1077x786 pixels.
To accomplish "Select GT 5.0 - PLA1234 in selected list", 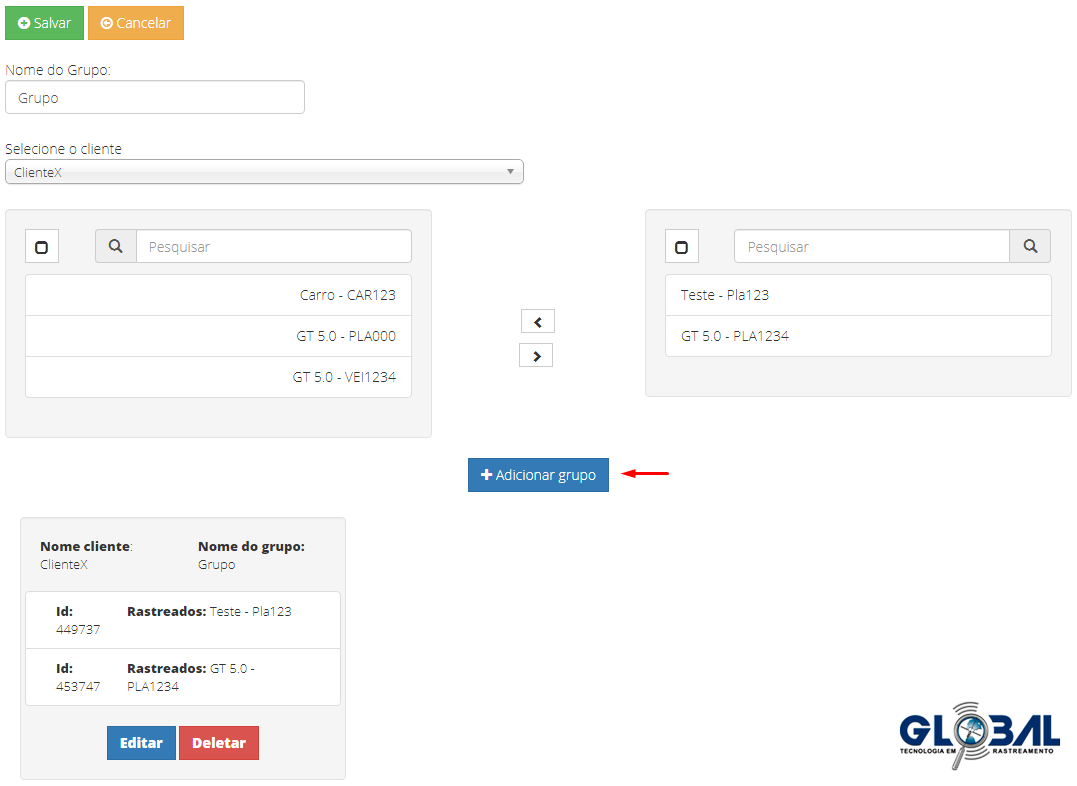I will click(x=857, y=336).
